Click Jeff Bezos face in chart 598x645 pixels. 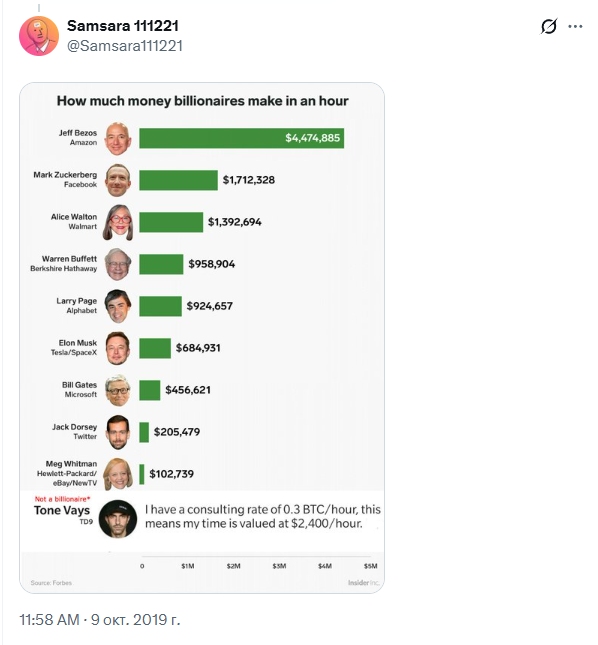pyautogui.click(x=118, y=139)
